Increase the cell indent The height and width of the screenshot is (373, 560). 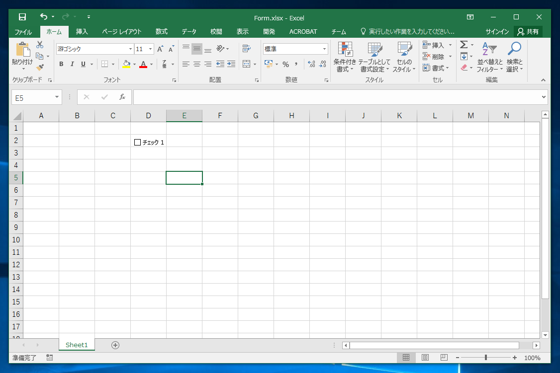(231, 64)
